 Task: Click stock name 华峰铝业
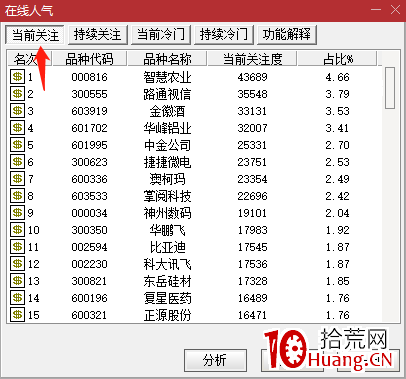pos(167,128)
